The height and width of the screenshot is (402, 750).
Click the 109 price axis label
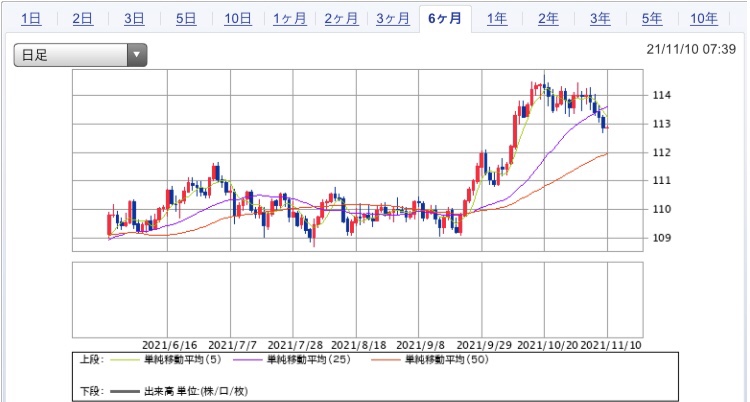pyautogui.click(x=662, y=238)
